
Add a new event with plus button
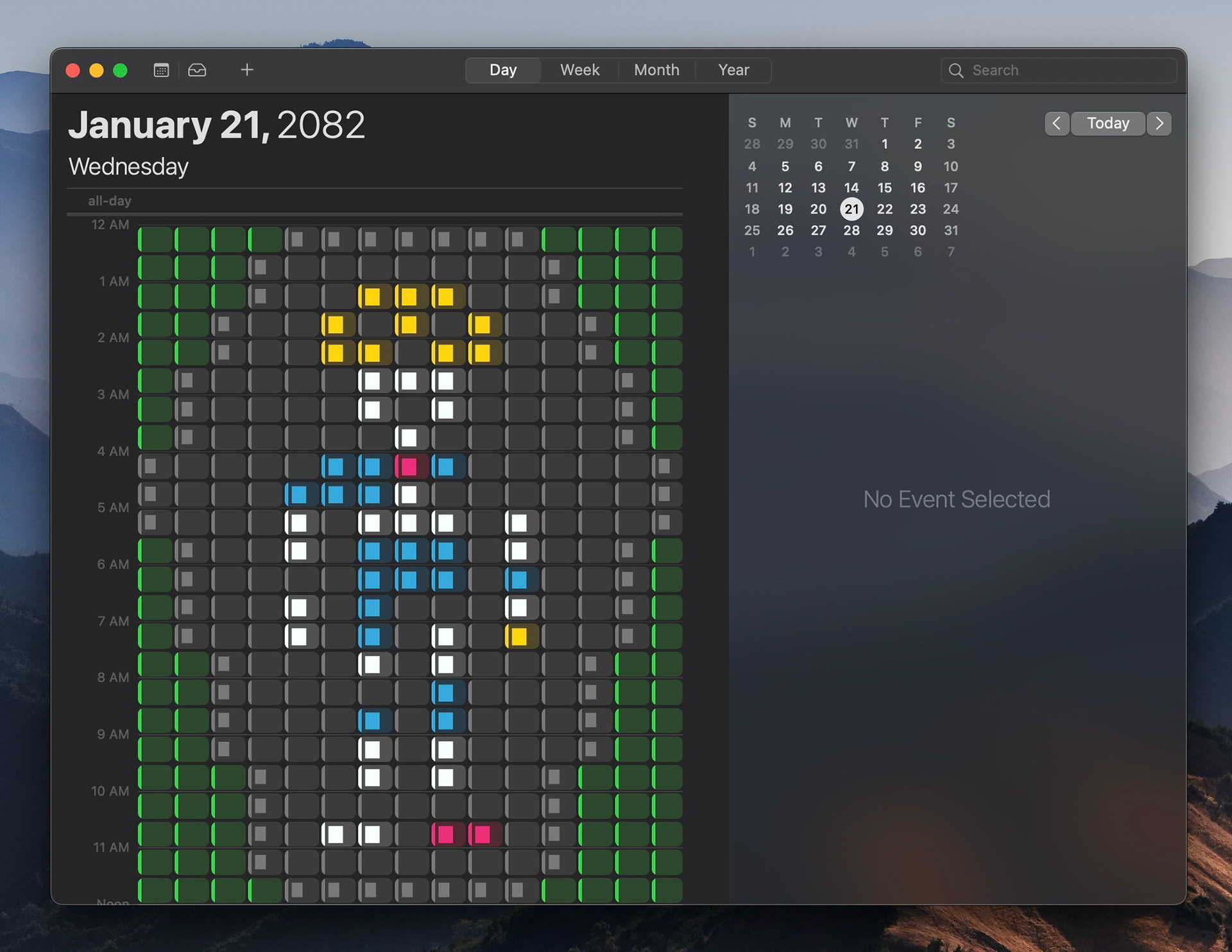(247, 69)
